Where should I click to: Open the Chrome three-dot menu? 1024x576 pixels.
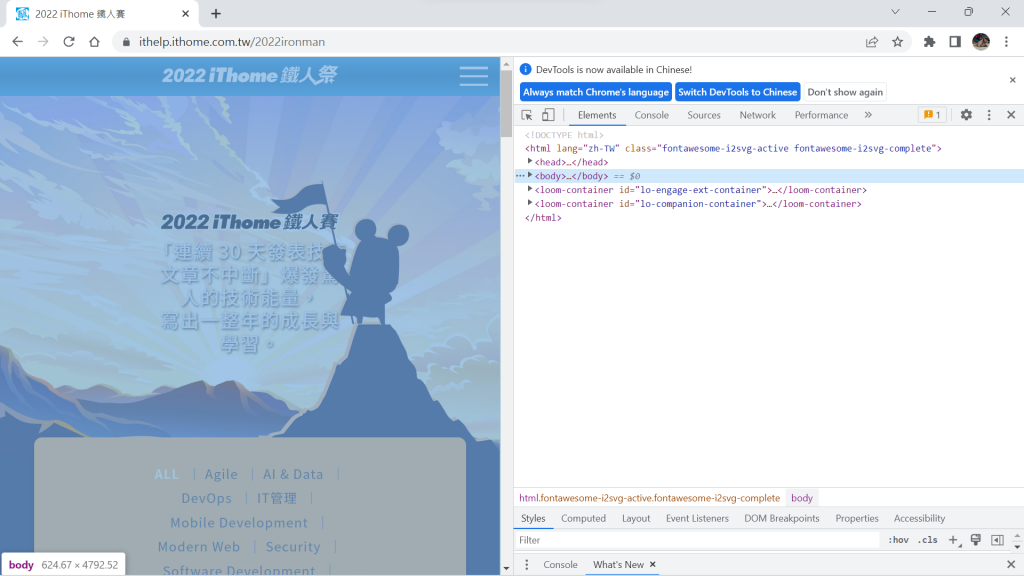[x=1006, y=42]
